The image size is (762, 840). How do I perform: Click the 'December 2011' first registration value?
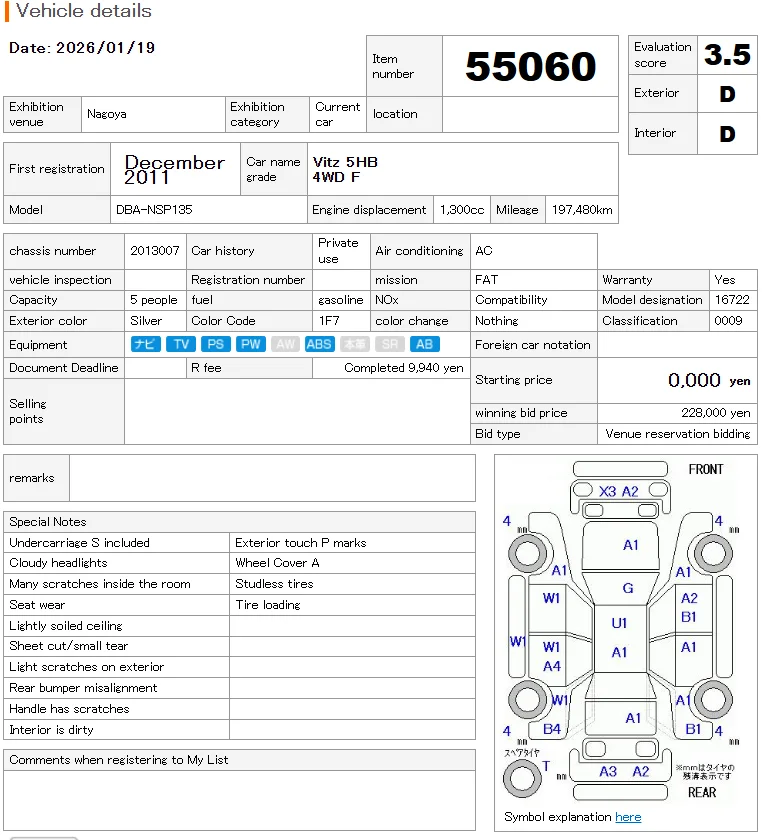click(x=174, y=169)
